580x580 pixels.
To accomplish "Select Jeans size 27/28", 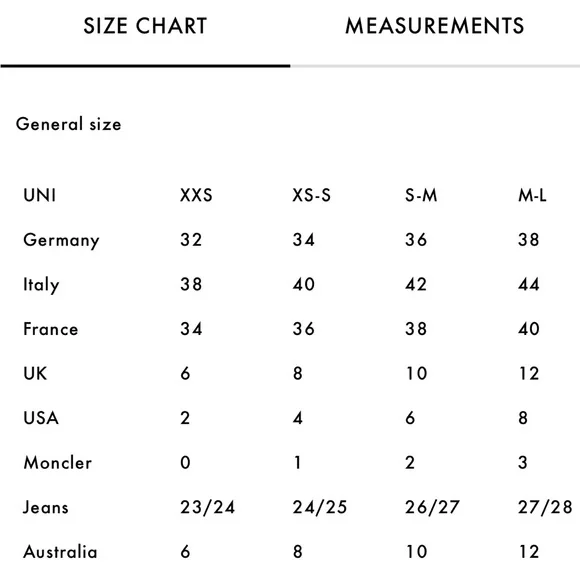I will click(x=545, y=507).
